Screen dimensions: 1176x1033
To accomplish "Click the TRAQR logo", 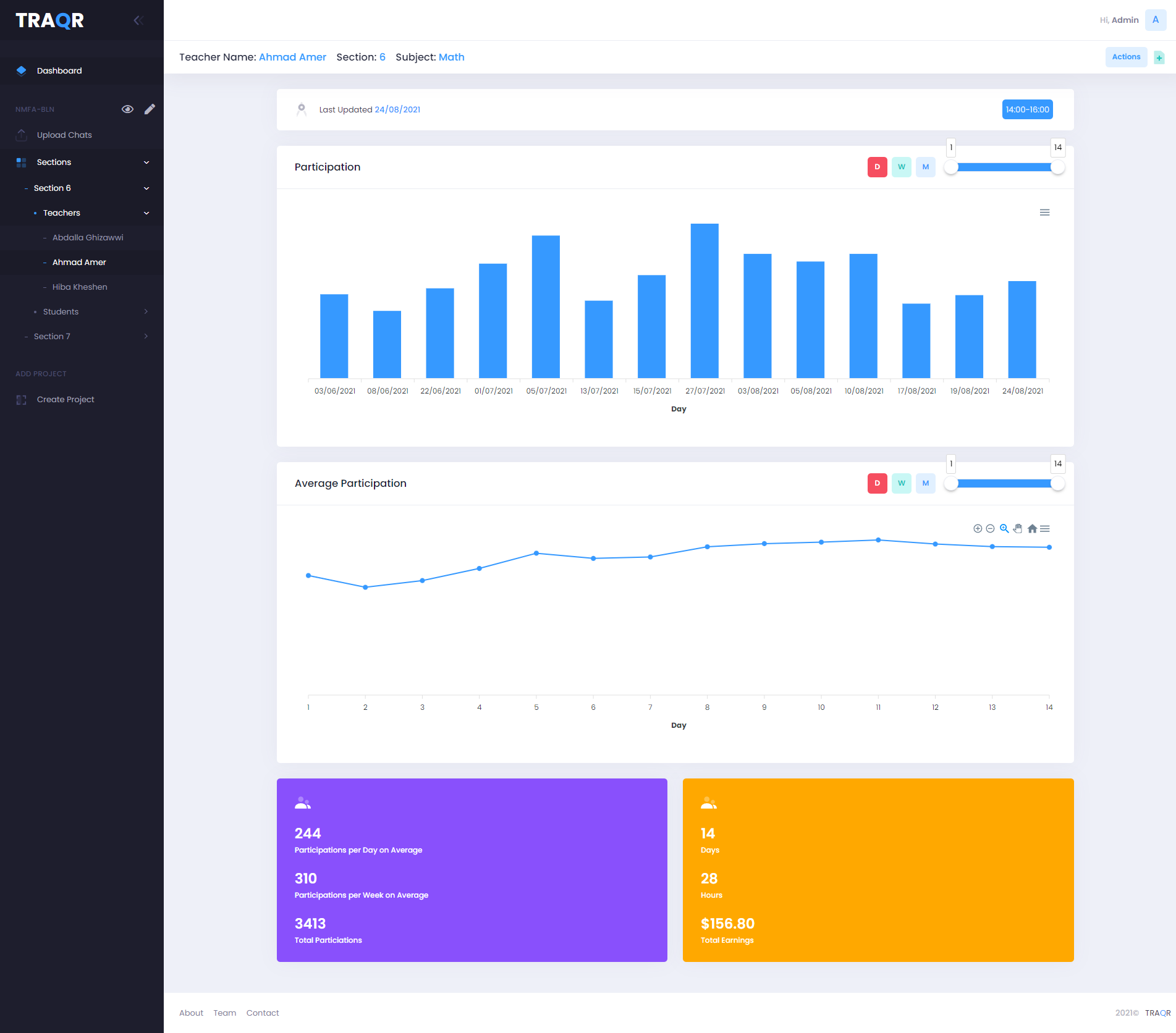I will (49, 20).
